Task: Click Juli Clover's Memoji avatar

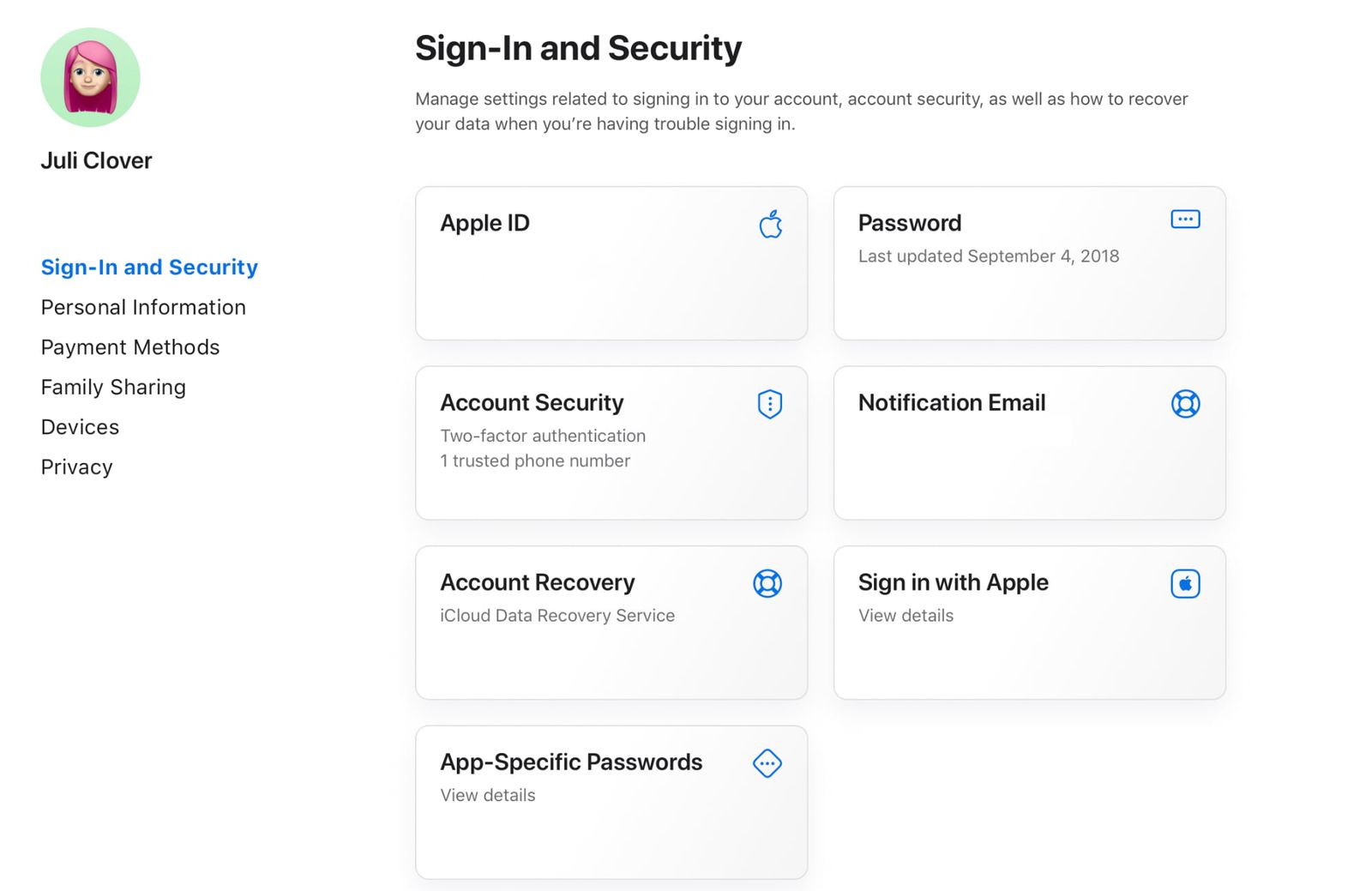Action: (x=91, y=76)
